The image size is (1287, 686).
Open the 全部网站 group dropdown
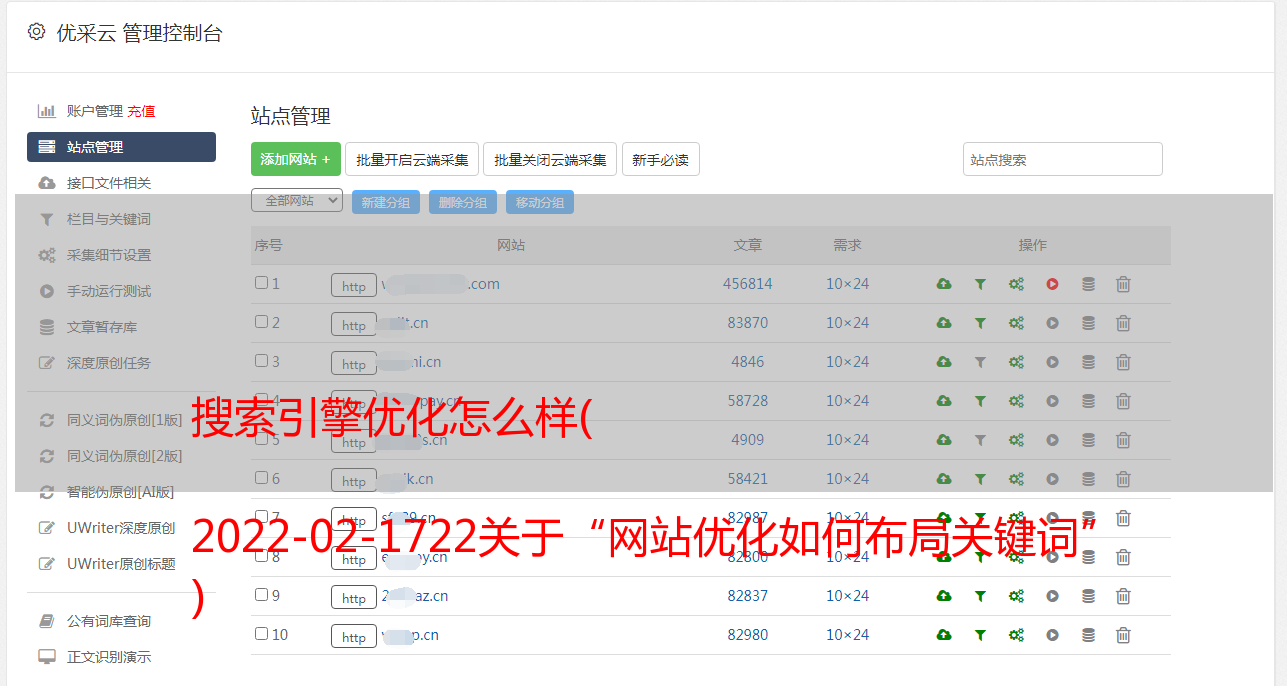[x=297, y=201]
